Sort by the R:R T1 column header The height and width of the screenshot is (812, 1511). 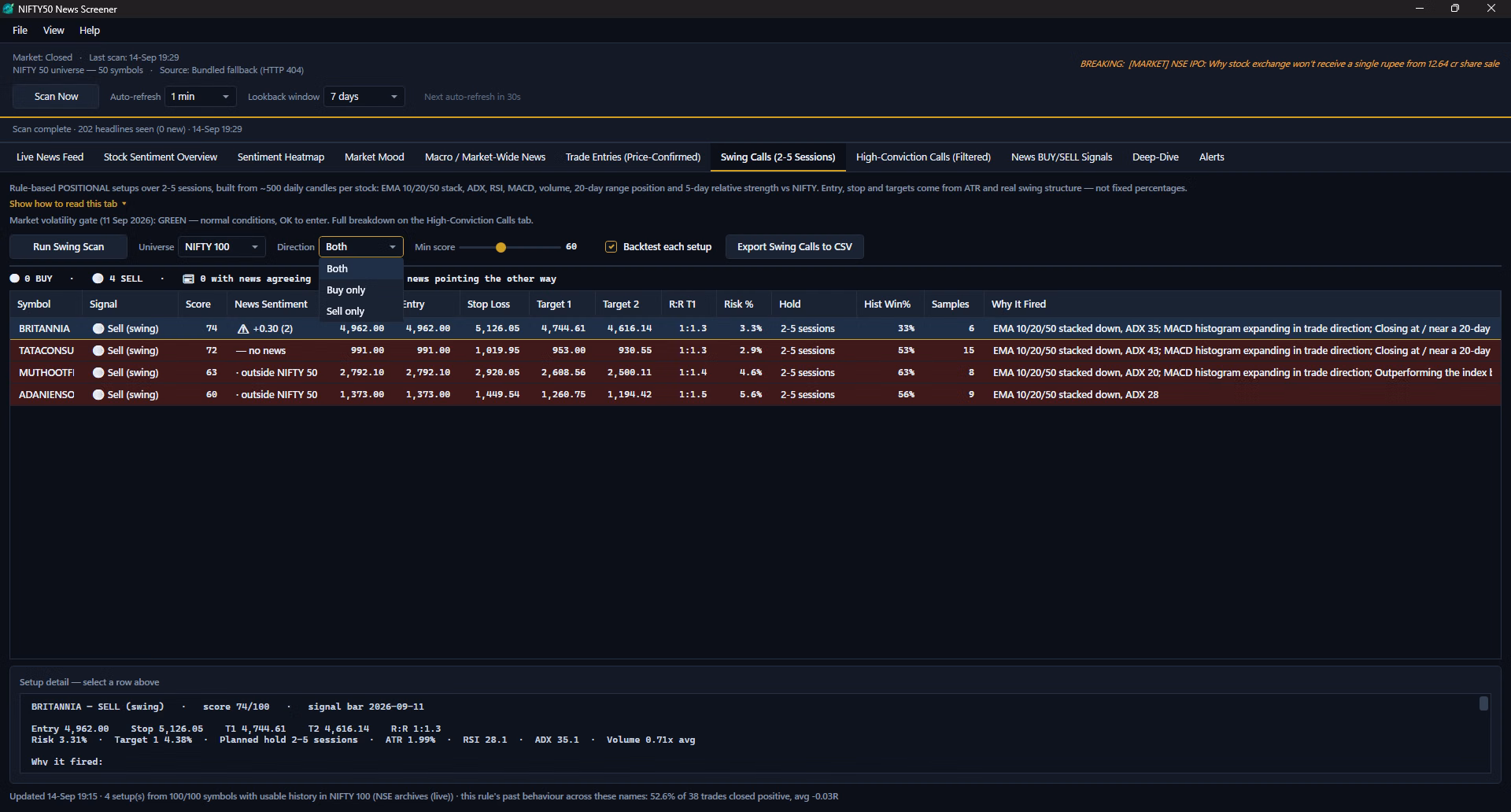tap(689, 304)
